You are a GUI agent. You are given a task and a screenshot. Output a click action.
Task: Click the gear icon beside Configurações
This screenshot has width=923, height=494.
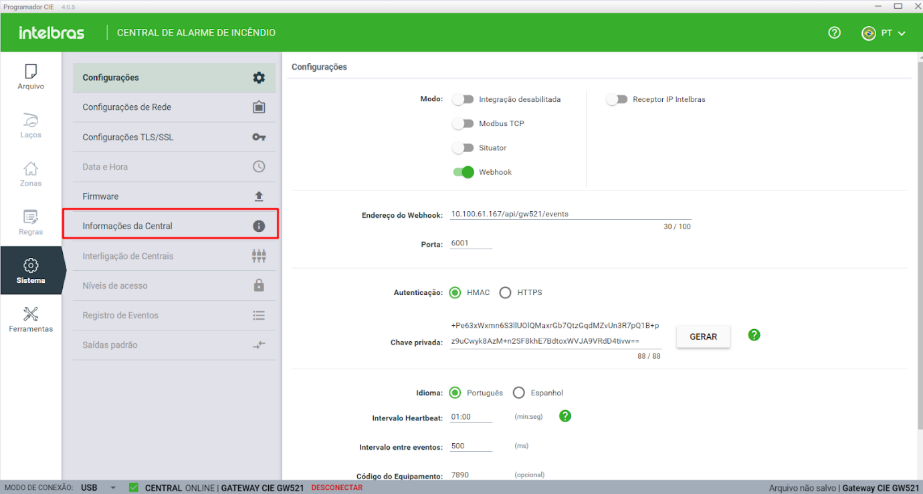point(259,78)
